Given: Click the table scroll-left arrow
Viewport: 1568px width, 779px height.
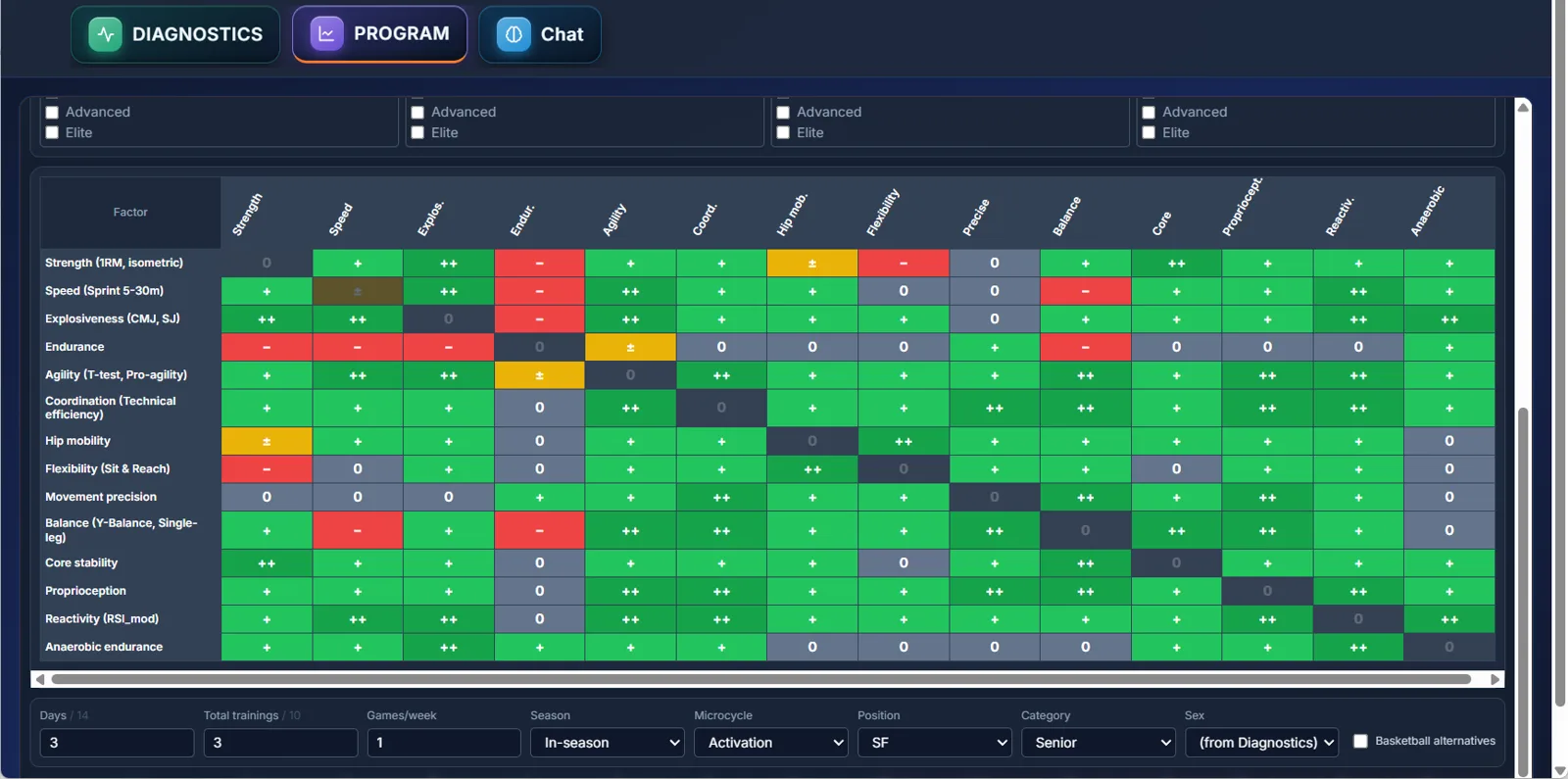Looking at the screenshot, I should 39,679.
